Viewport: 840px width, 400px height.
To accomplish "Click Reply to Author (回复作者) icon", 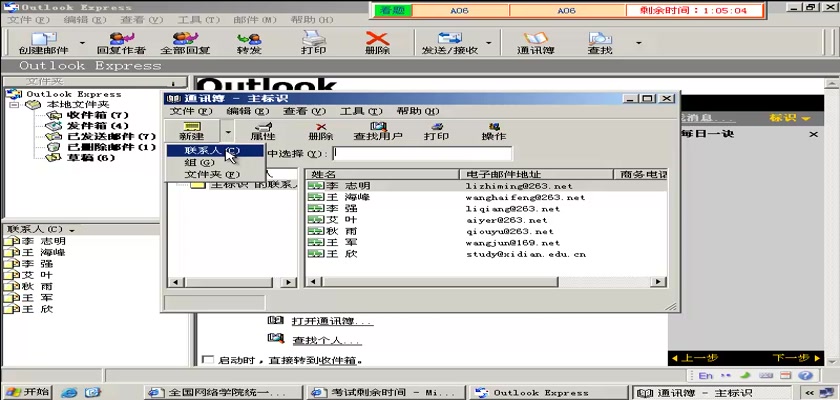I will (121, 43).
